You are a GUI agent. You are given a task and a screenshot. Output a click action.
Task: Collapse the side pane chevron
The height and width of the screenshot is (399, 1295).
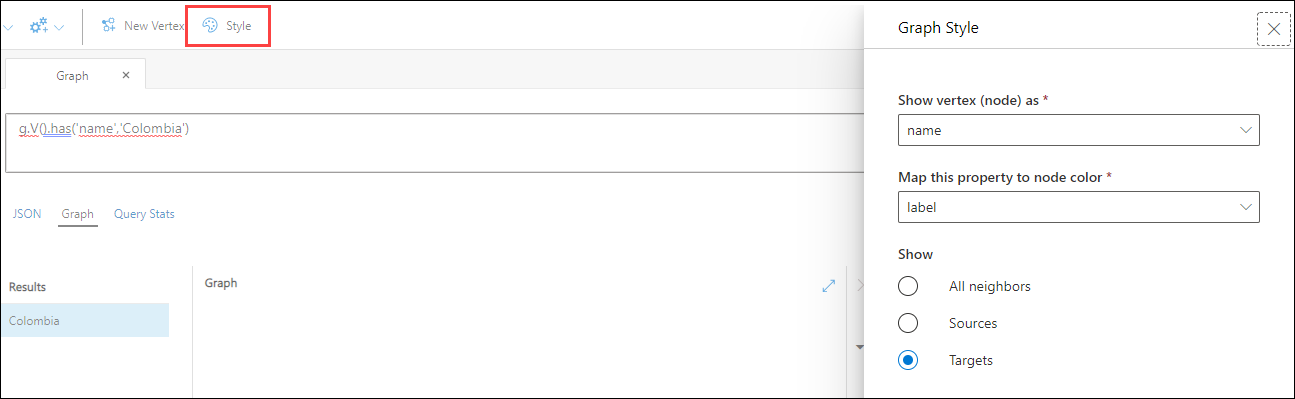(x=859, y=285)
